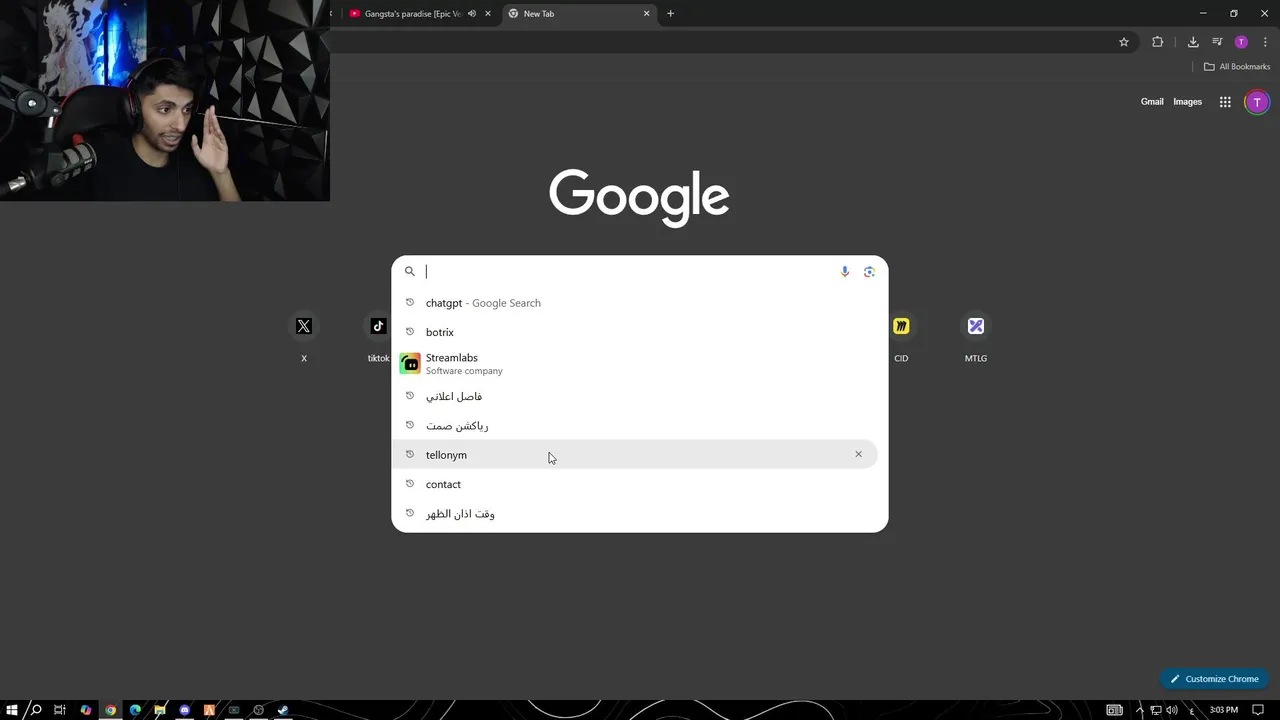Click the Chrome icon on the taskbar
This screenshot has width=1280, height=720.
pos(110,710)
